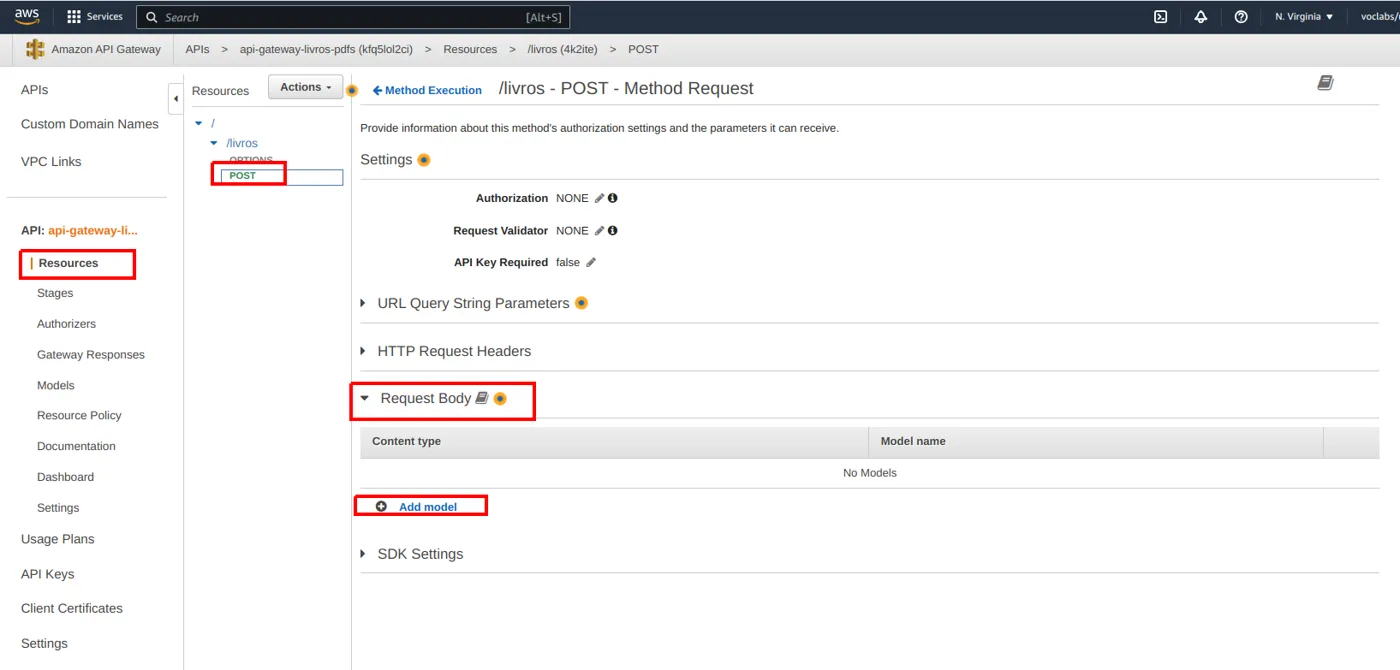Open APIs in the left sidebar
Screen dimensions: 1400x670
(35, 90)
